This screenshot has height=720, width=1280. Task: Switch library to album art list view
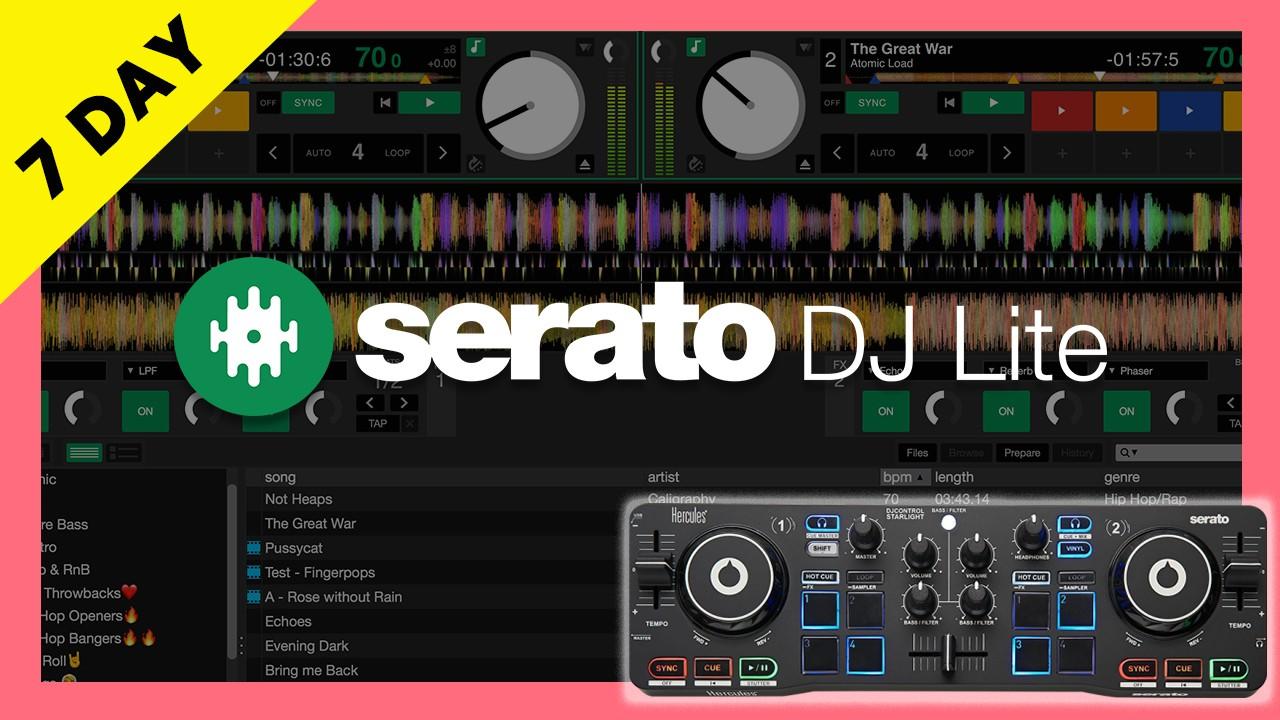coord(124,453)
